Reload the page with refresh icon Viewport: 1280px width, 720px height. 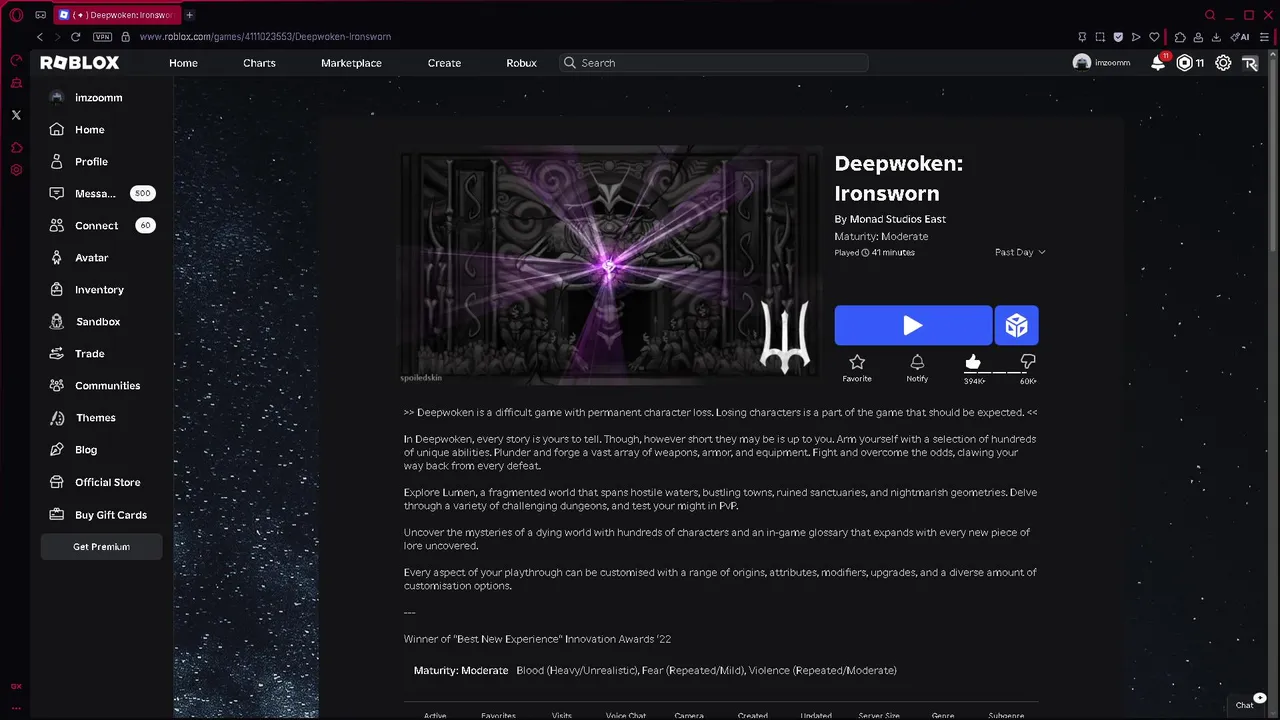point(75,37)
